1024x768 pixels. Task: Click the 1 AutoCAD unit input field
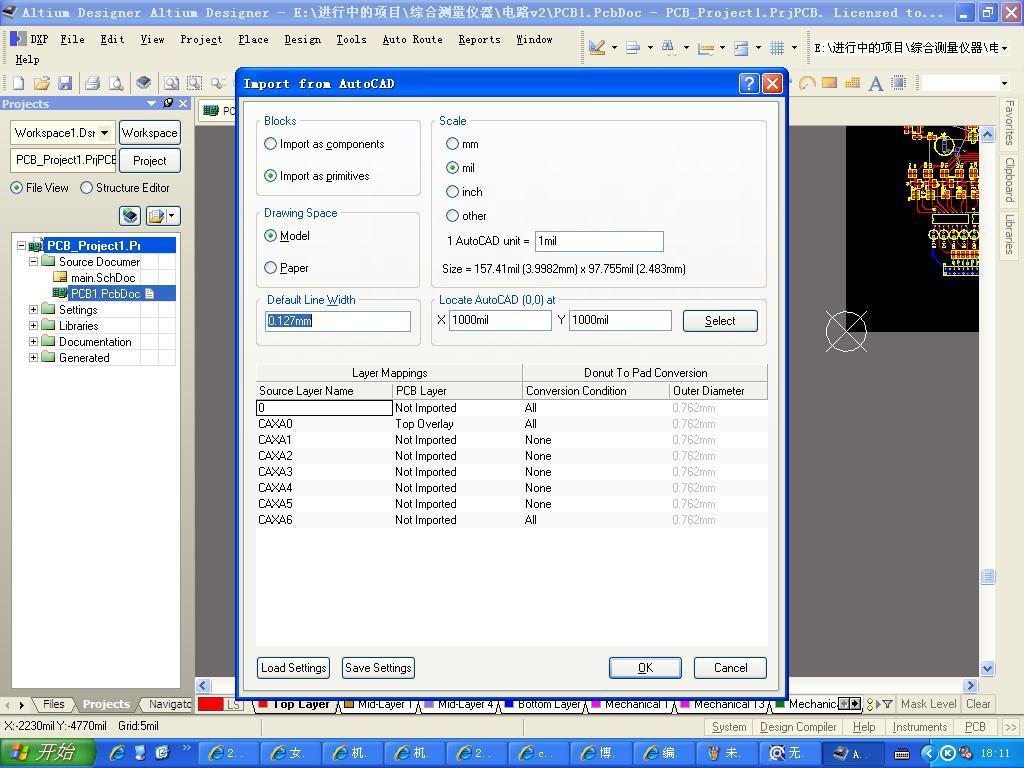599,241
